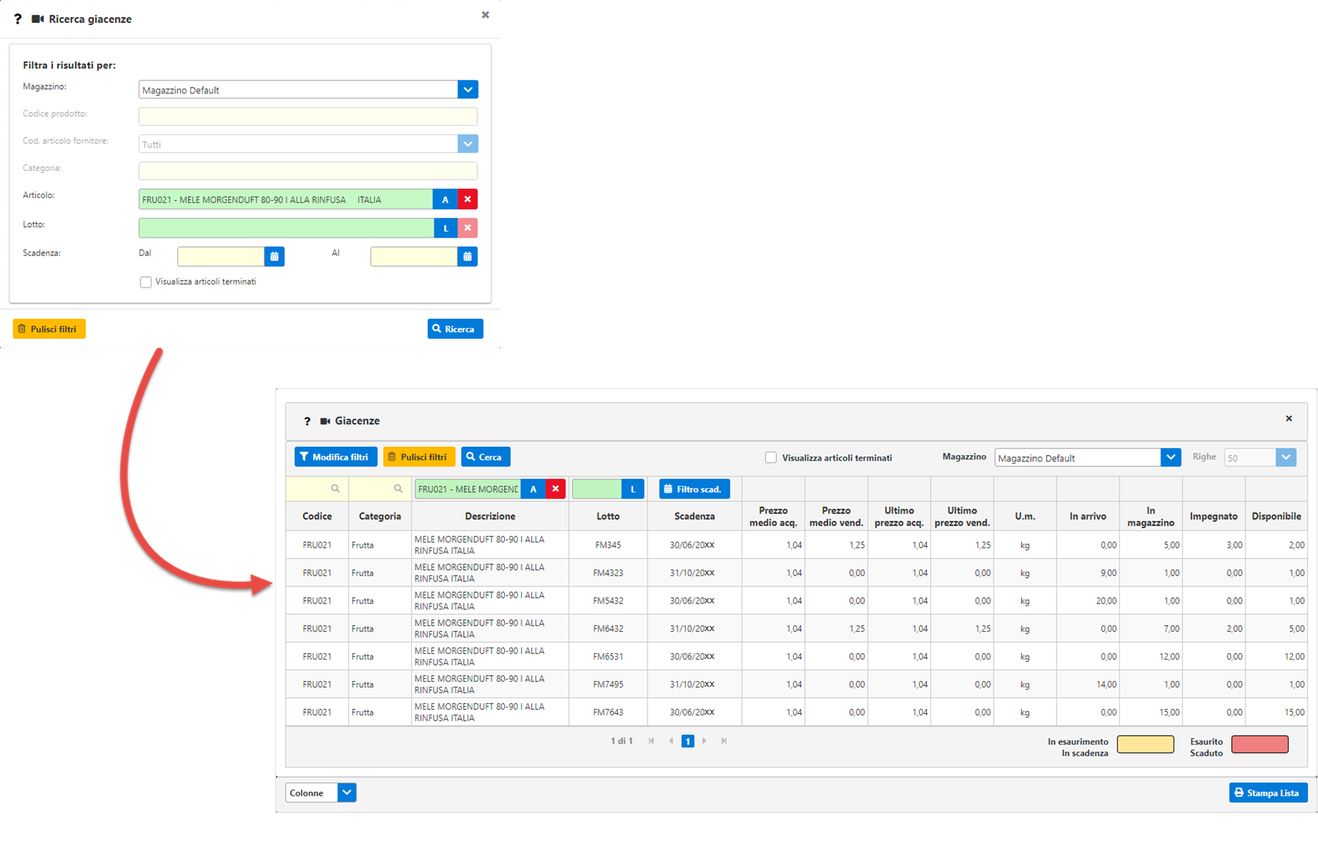The width and height of the screenshot is (1318, 849).
Task: Focus green Lotto filter box in grid
Action: [x=597, y=489]
